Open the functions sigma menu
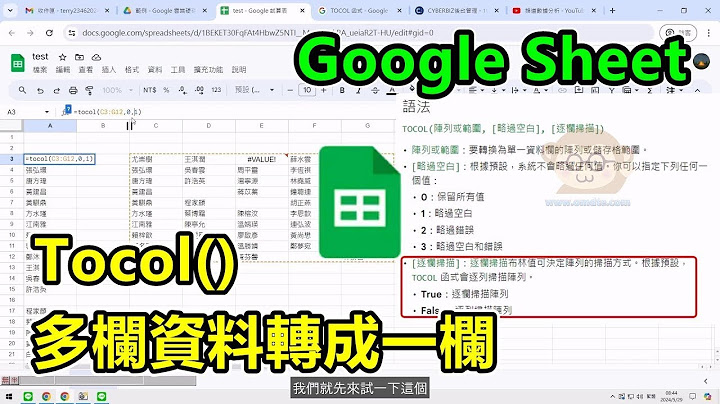Screen dimensions: 720x404 pyautogui.click(x=650, y=90)
